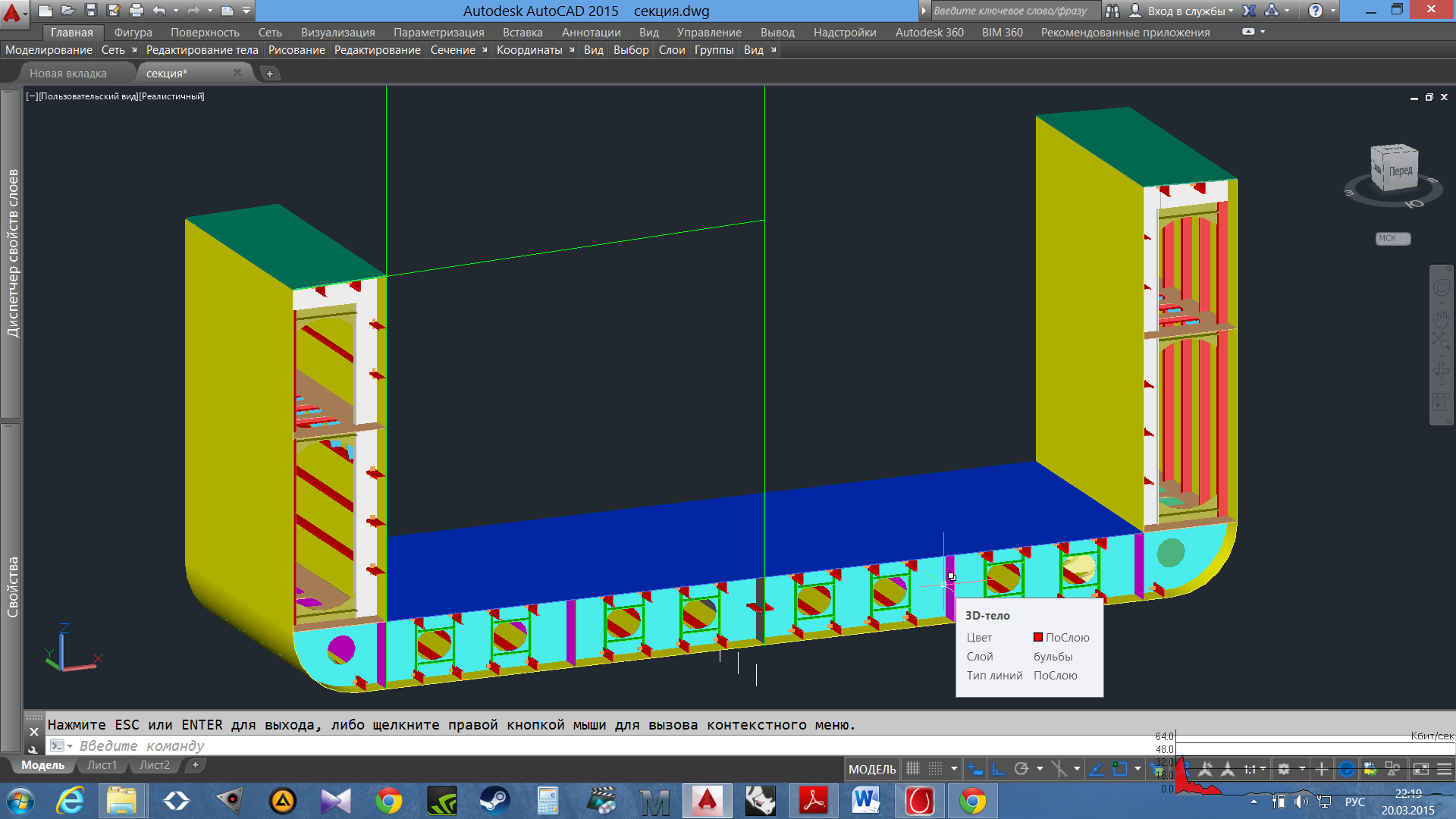The image size is (1456, 819).
Task: Open the Autodesk Exchange Apps X icon
Action: click(x=1250, y=11)
